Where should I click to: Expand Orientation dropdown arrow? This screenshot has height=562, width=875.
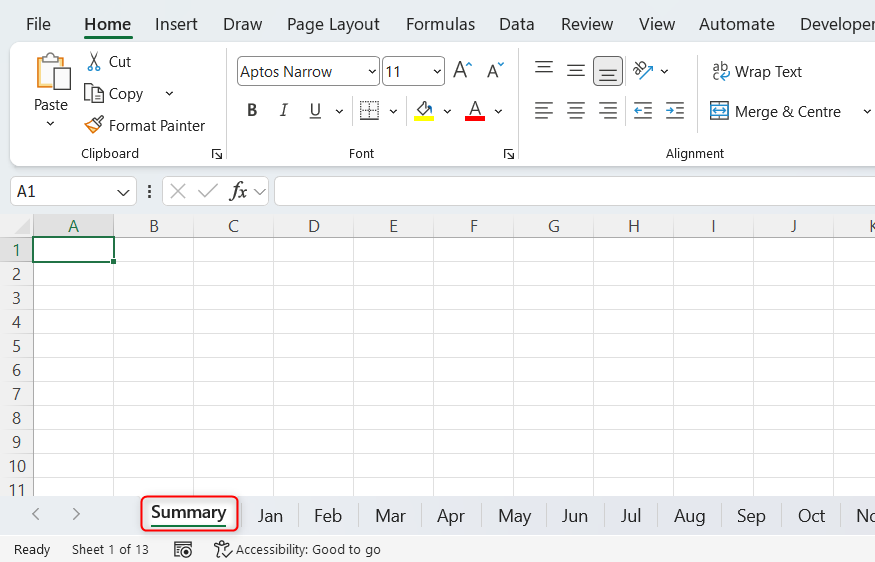click(664, 71)
